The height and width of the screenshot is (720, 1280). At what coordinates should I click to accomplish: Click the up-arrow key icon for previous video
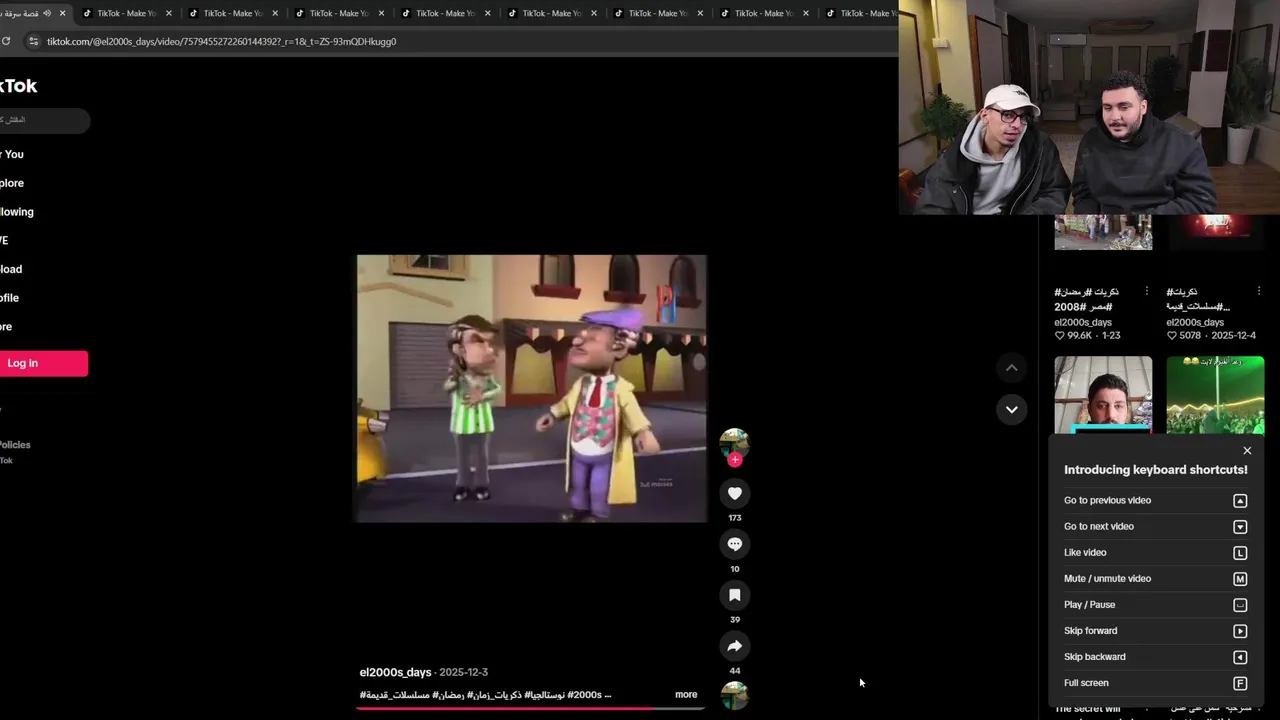1240,501
